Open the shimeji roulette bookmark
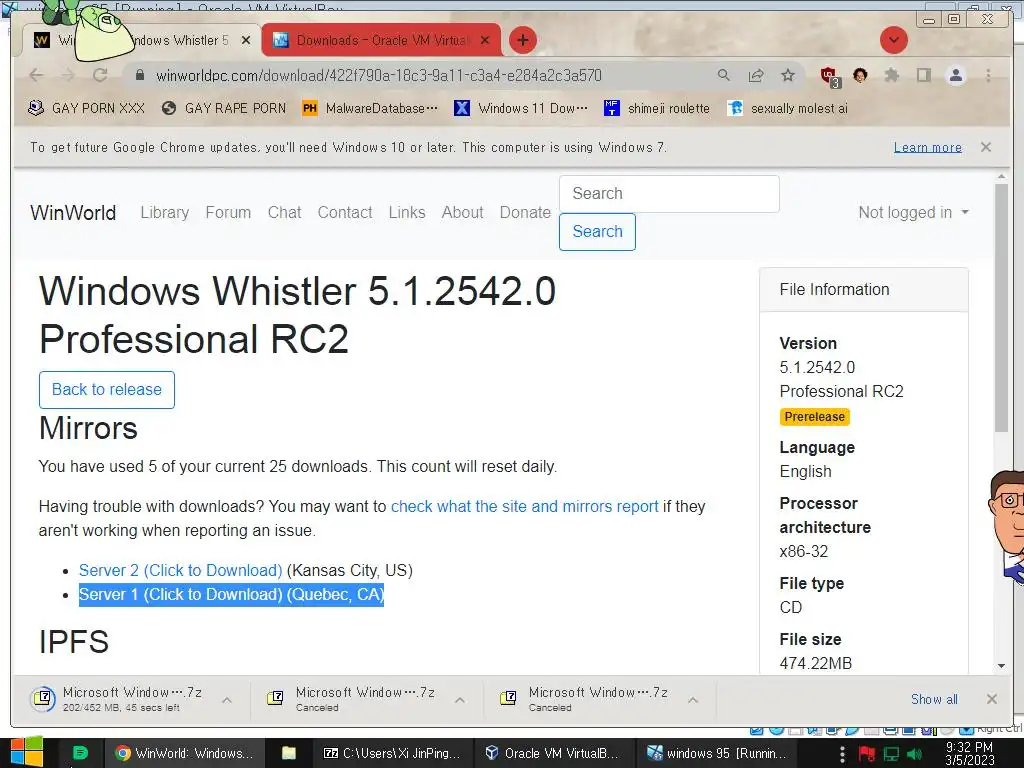The image size is (1024, 768). (657, 108)
